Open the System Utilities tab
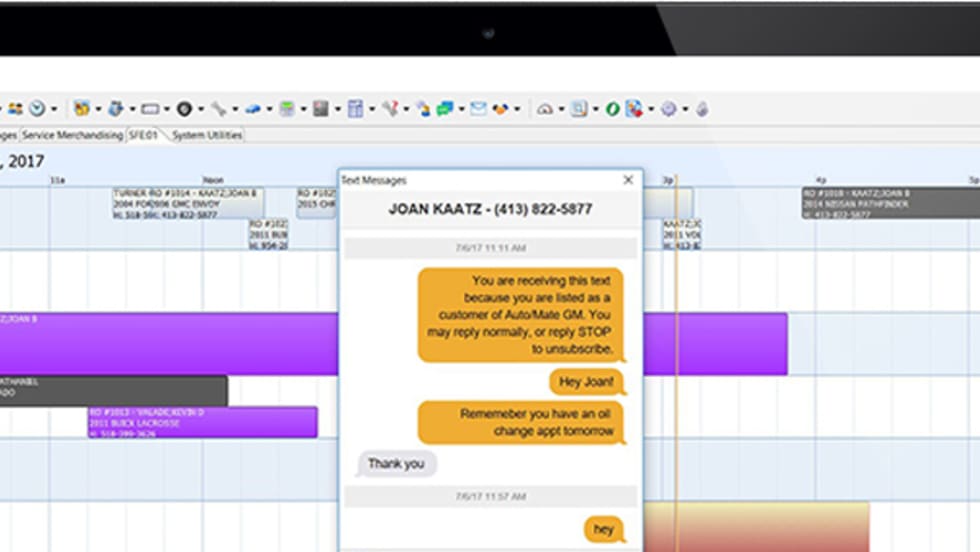 [206, 135]
